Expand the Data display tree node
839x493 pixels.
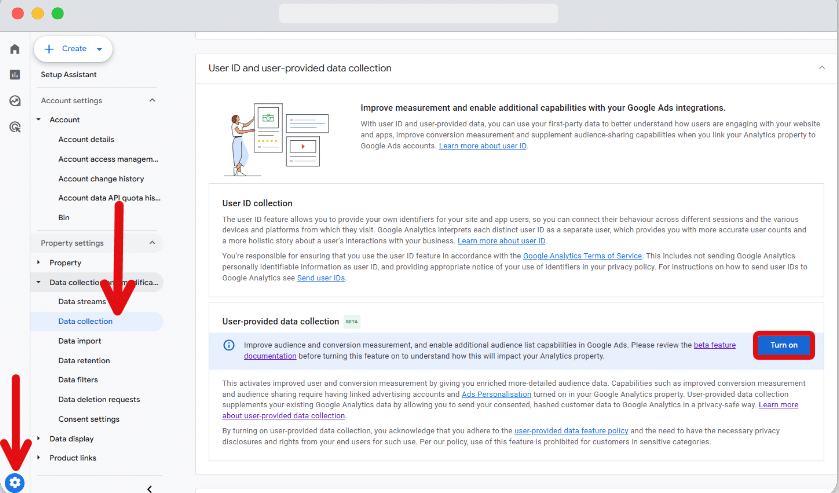[39, 438]
